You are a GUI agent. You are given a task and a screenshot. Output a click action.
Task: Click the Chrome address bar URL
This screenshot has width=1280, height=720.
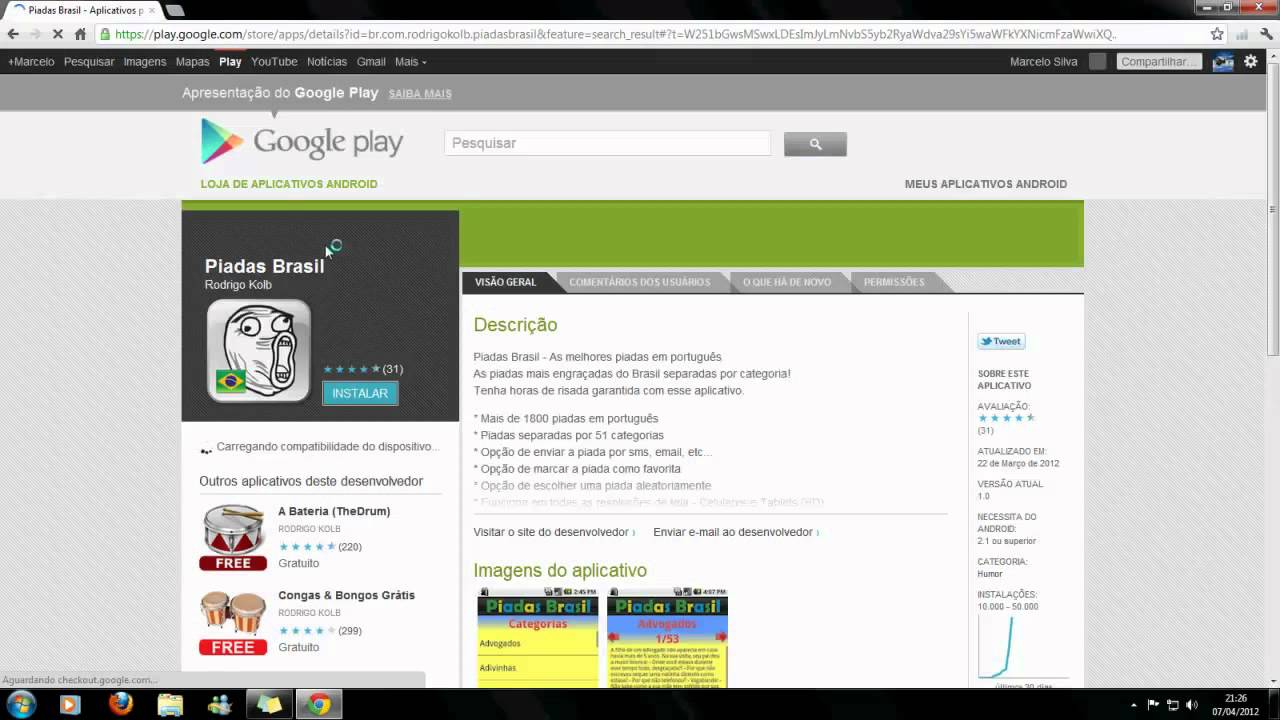(615, 34)
